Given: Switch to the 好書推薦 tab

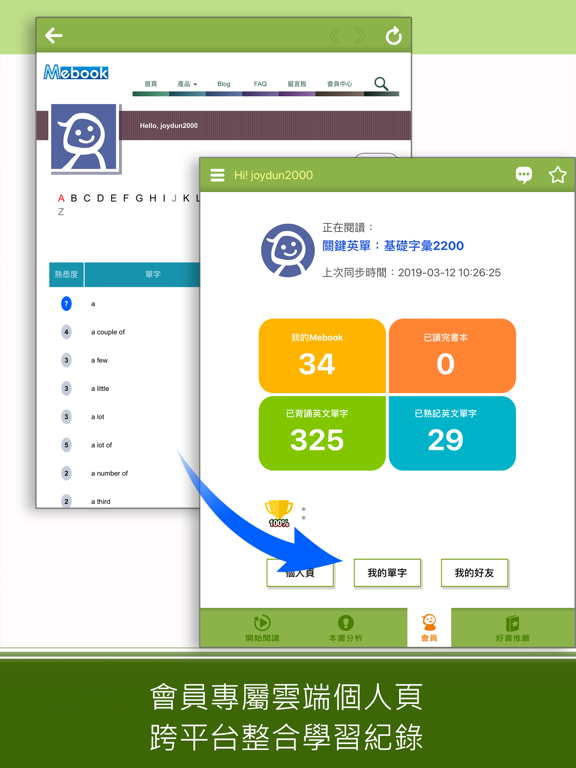Looking at the screenshot, I should point(512,628).
